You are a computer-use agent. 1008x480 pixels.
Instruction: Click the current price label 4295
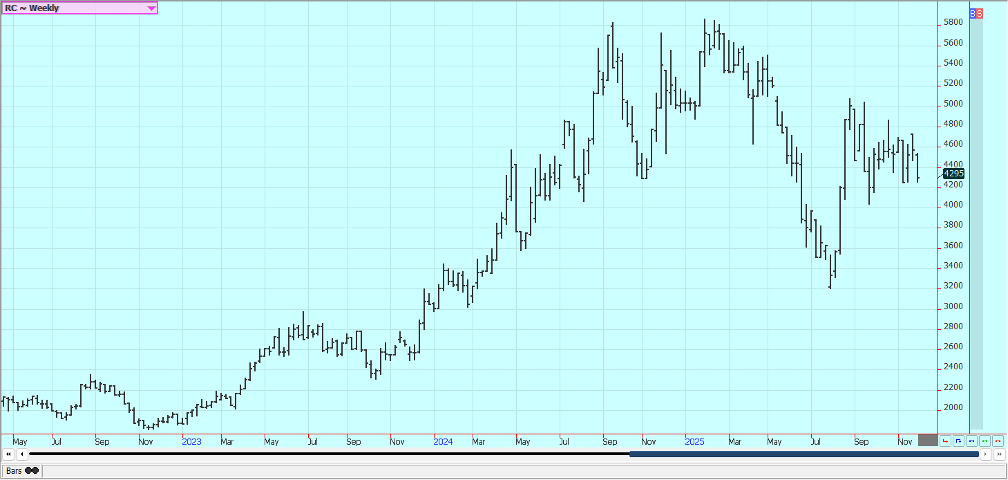[953, 173]
